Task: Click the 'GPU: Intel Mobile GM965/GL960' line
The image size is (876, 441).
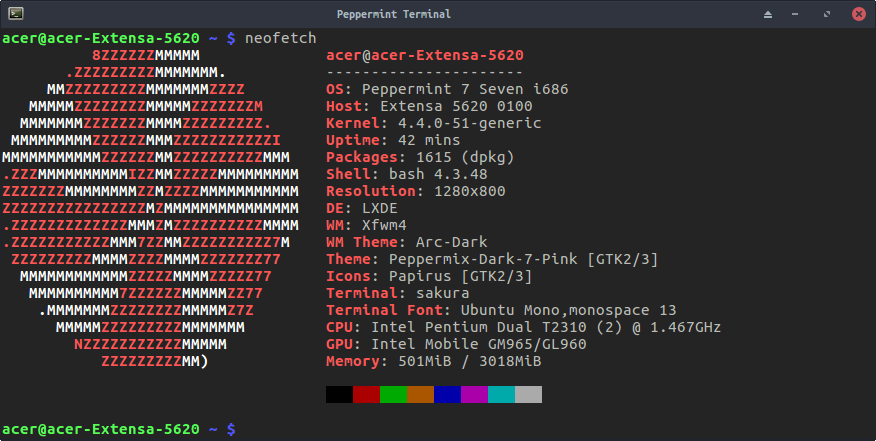Action: [x=456, y=344]
